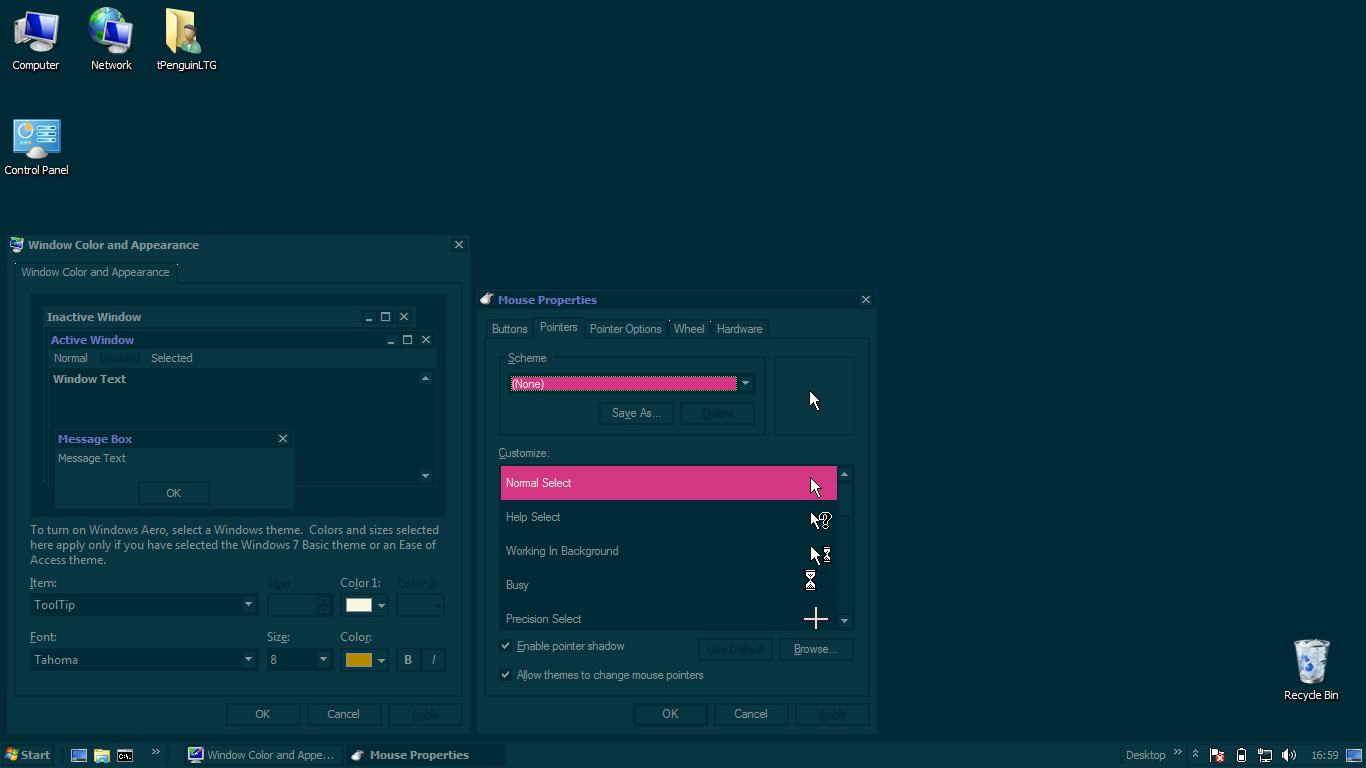Click the volume speaker tray icon

tap(1288, 755)
